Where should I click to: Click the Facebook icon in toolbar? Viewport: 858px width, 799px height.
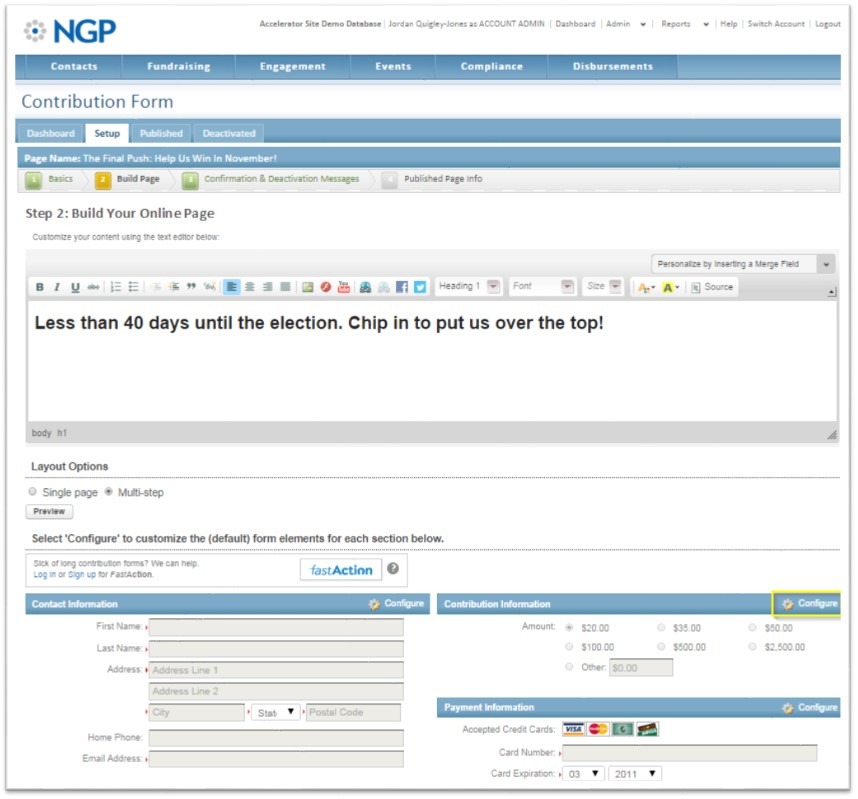[402, 287]
